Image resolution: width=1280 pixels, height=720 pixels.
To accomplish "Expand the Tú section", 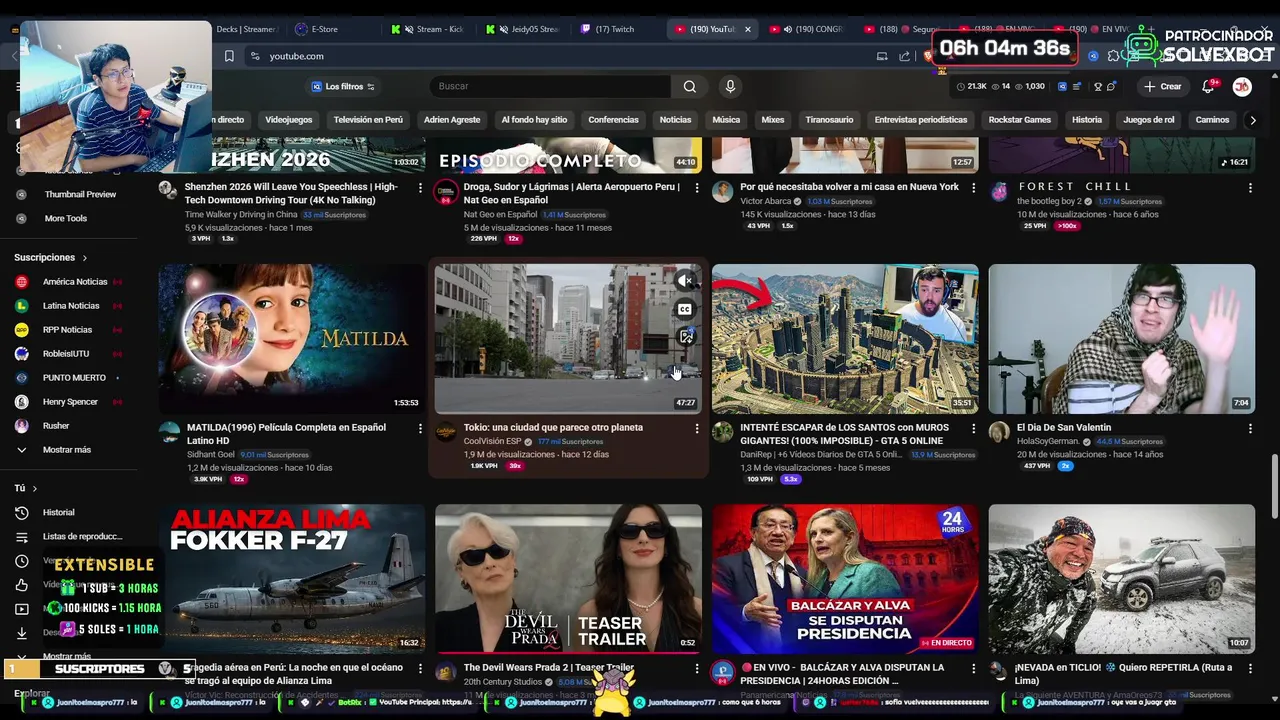I will (x=26, y=488).
